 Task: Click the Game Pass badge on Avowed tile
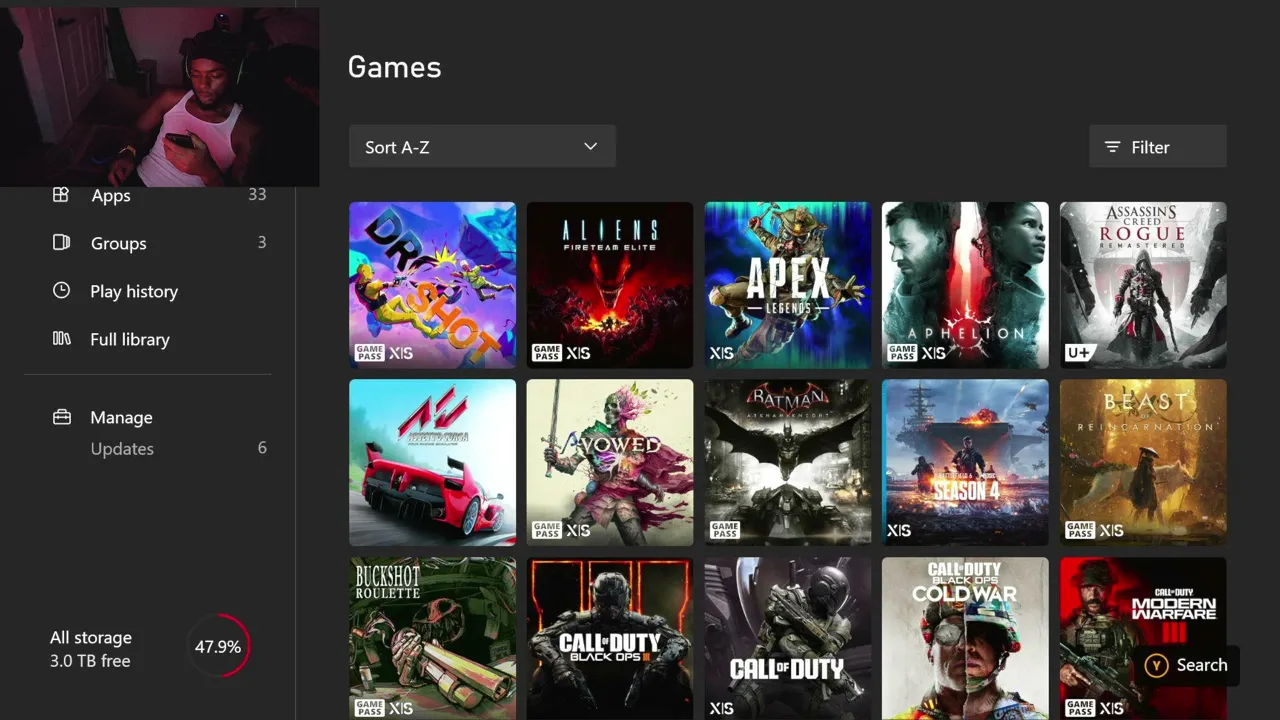(x=546, y=530)
